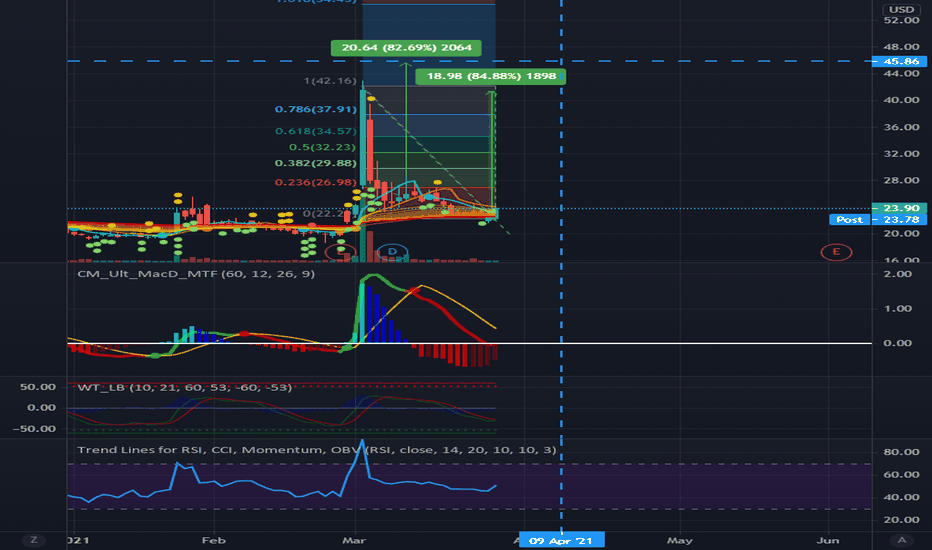Select the Trend Lines for RSI indicator title

click(317, 450)
